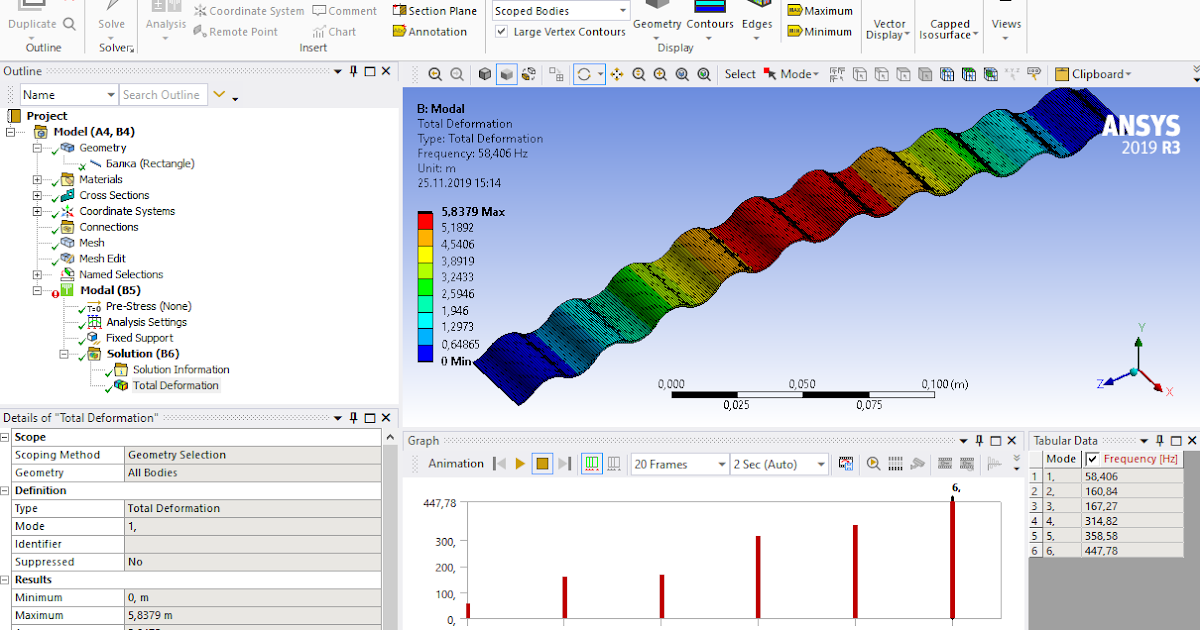Enable the Large Vertex Contours checkbox
This screenshot has height=630, width=1200.
tap(501, 31)
